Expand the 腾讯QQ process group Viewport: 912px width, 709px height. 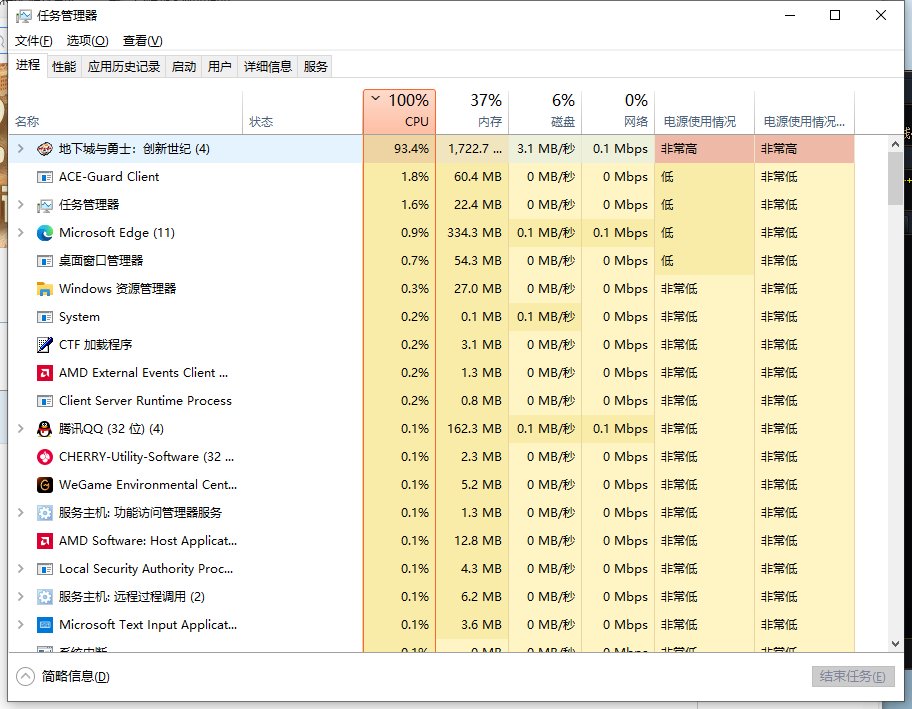point(20,428)
